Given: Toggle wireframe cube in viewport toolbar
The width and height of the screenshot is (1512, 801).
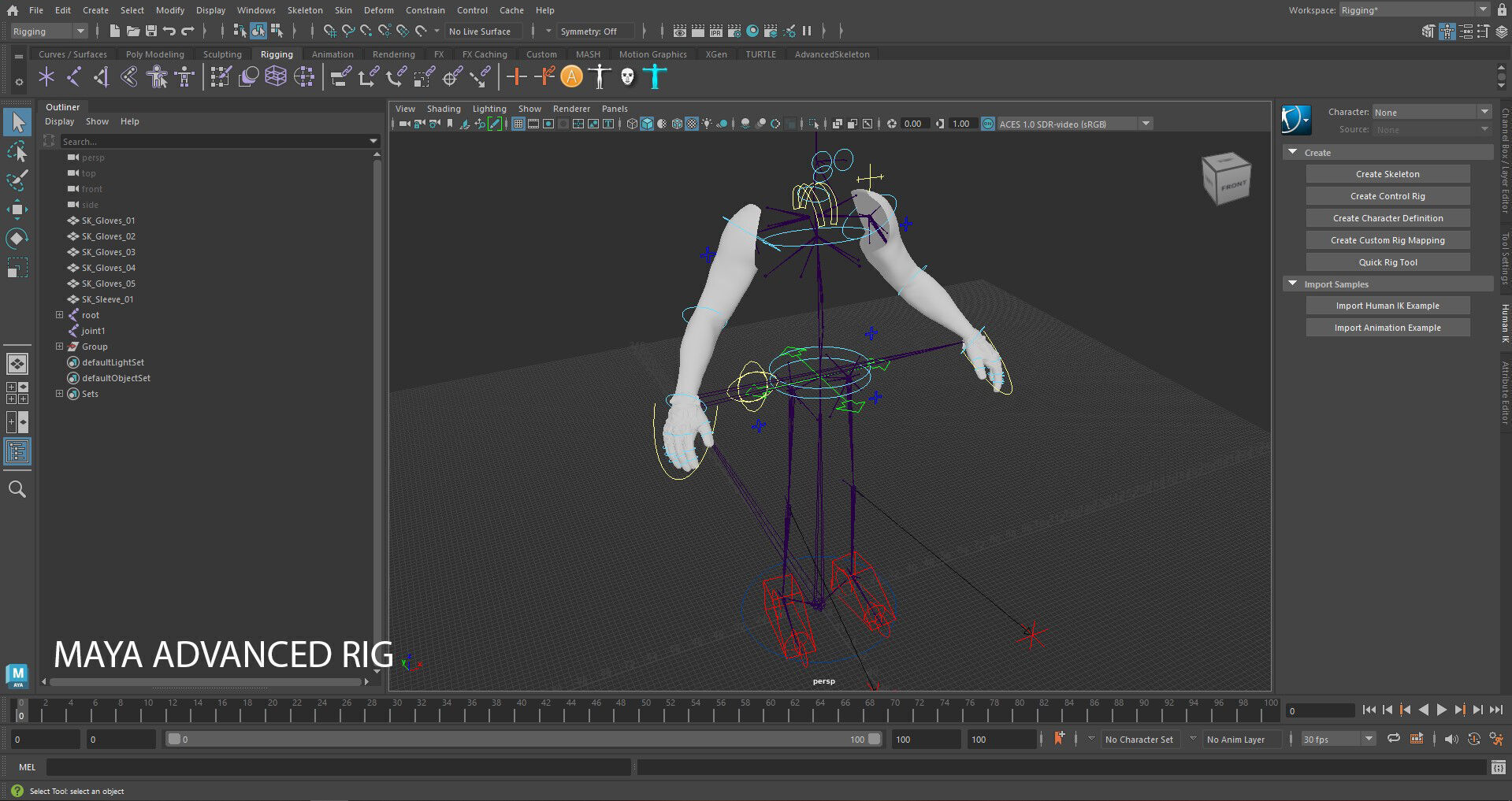Looking at the screenshot, I should pos(632,124).
